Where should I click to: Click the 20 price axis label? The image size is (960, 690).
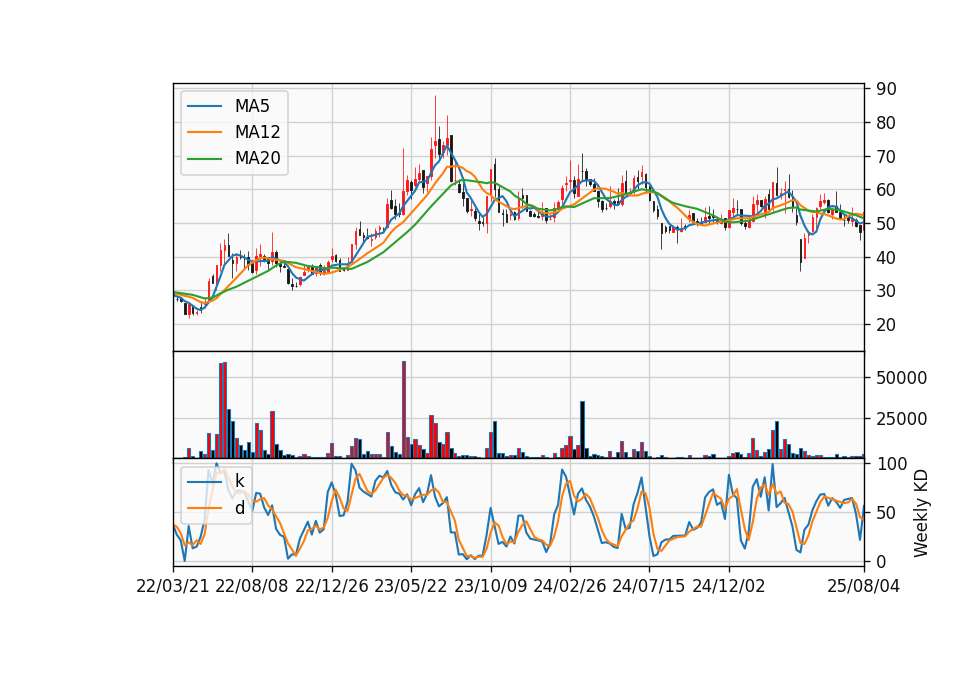(x=886, y=324)
